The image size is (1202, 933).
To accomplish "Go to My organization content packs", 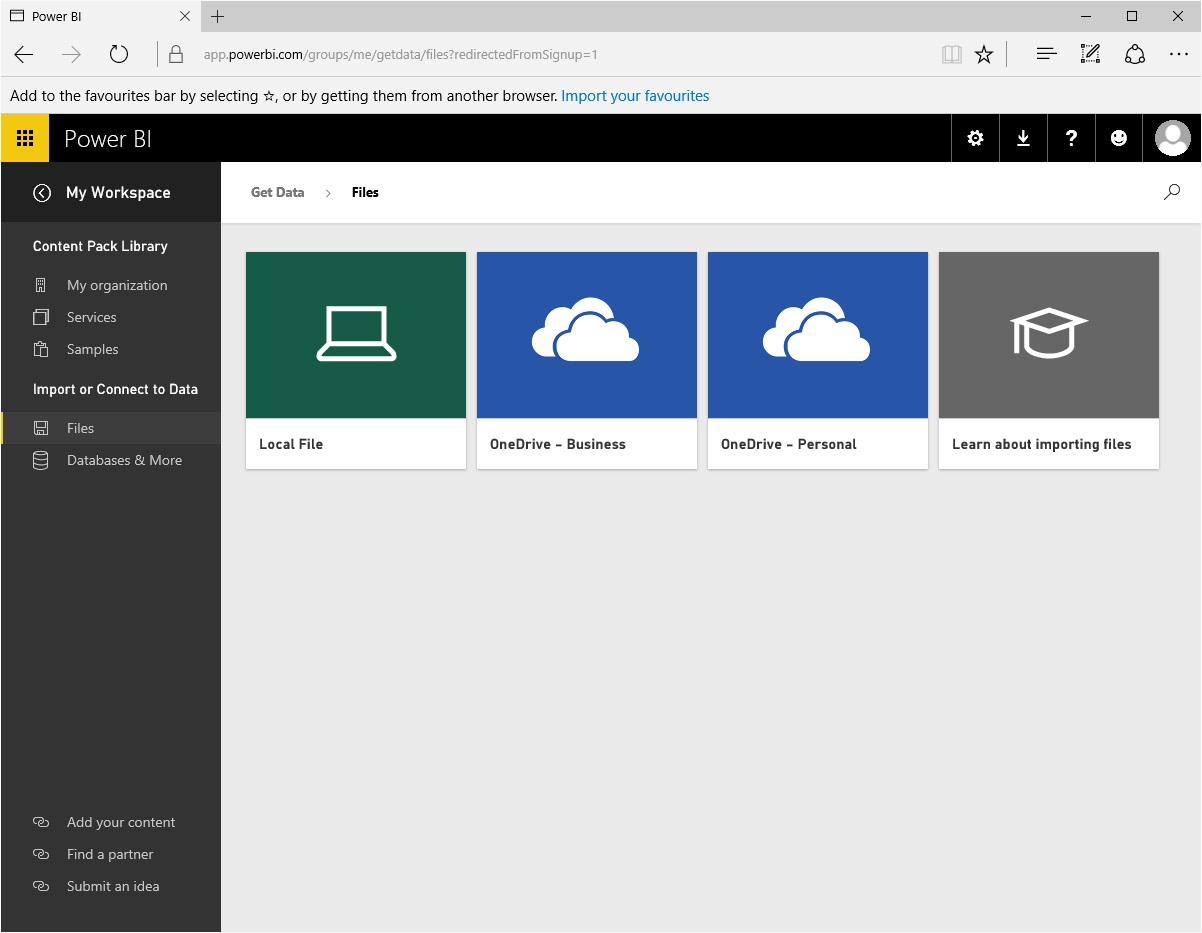I will click(116, 285).
